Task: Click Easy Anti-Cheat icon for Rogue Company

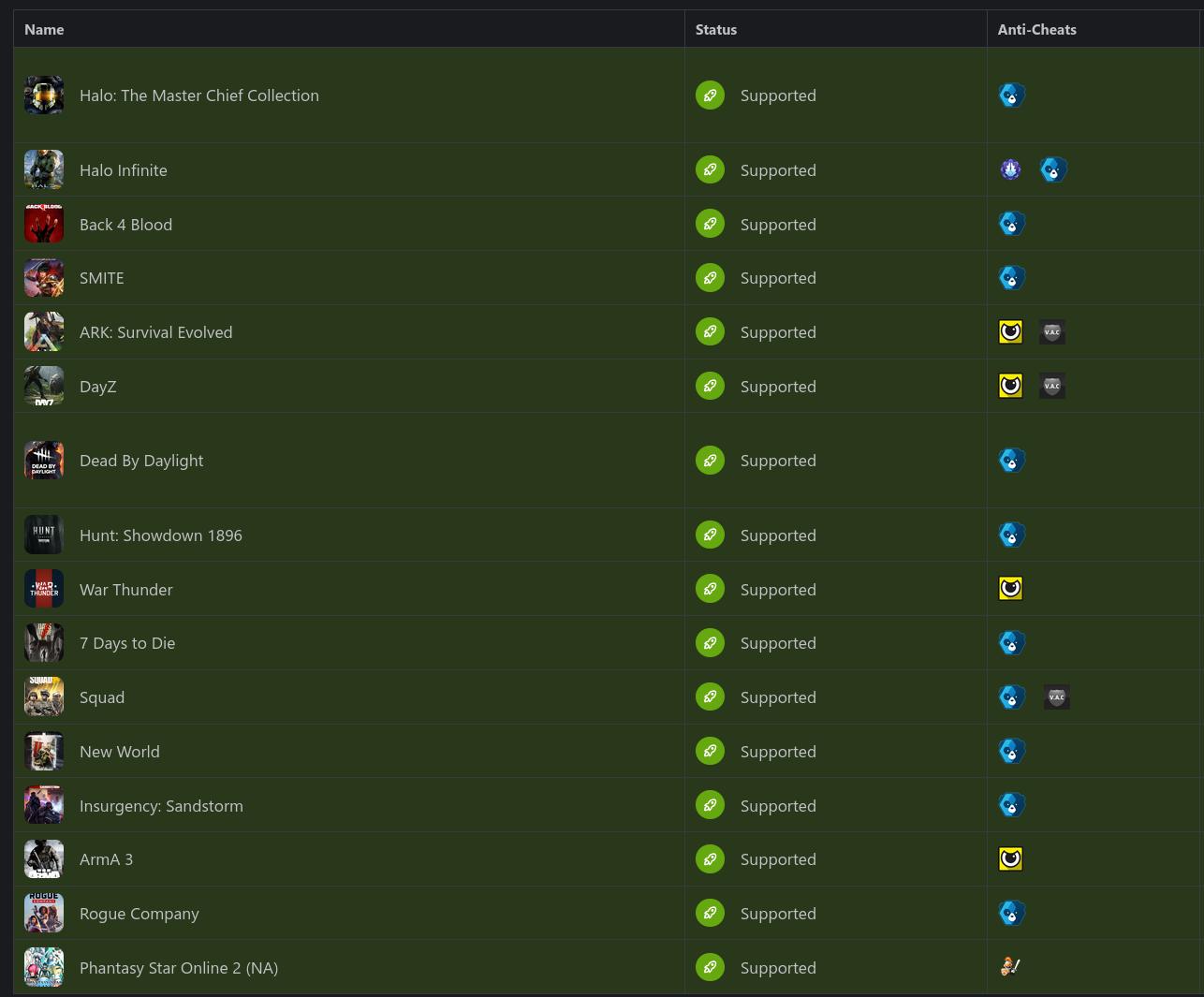Action: [1011, 913]
